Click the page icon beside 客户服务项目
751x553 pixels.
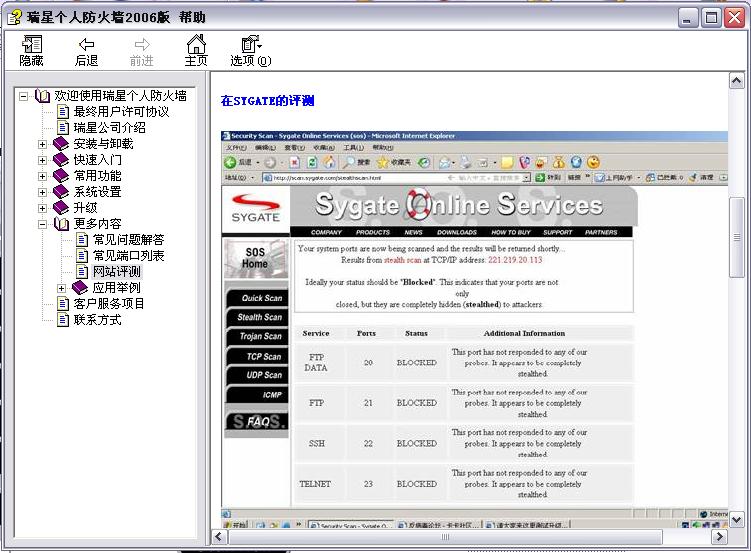click(63, 304)
